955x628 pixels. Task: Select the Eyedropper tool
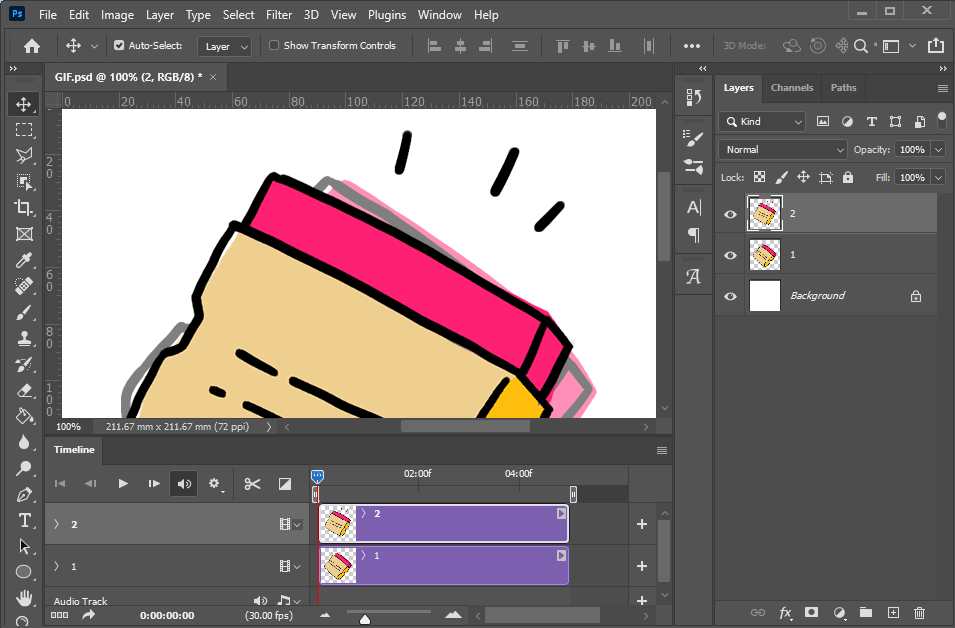(x=24, y=260)
